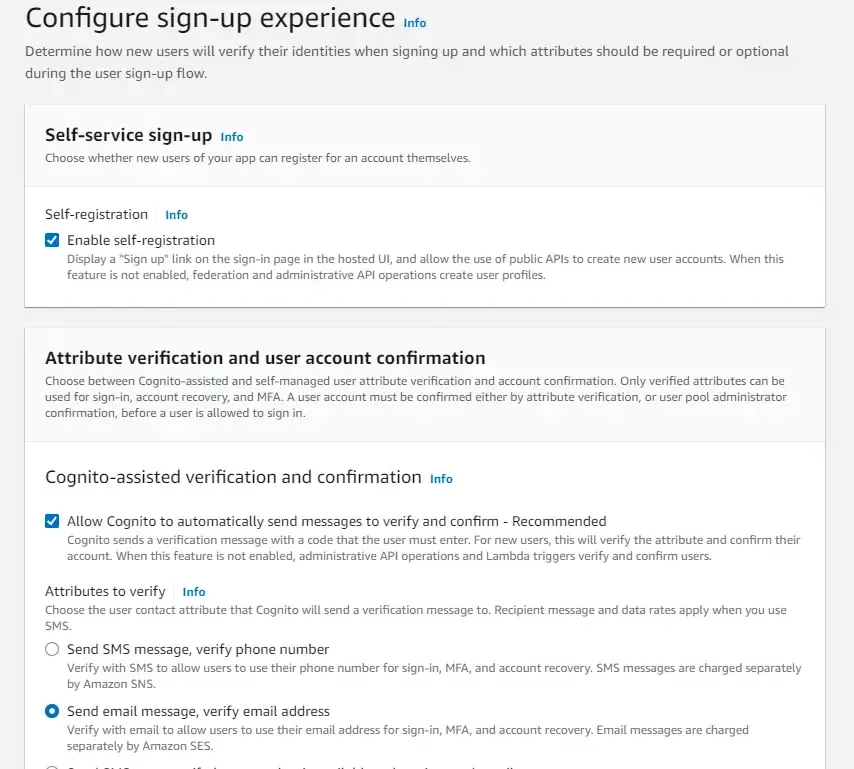Open Info for Configure sign-up experience
Image resolution: width=854 pixels, height=769 pixels.
click(x=414, y=22)
